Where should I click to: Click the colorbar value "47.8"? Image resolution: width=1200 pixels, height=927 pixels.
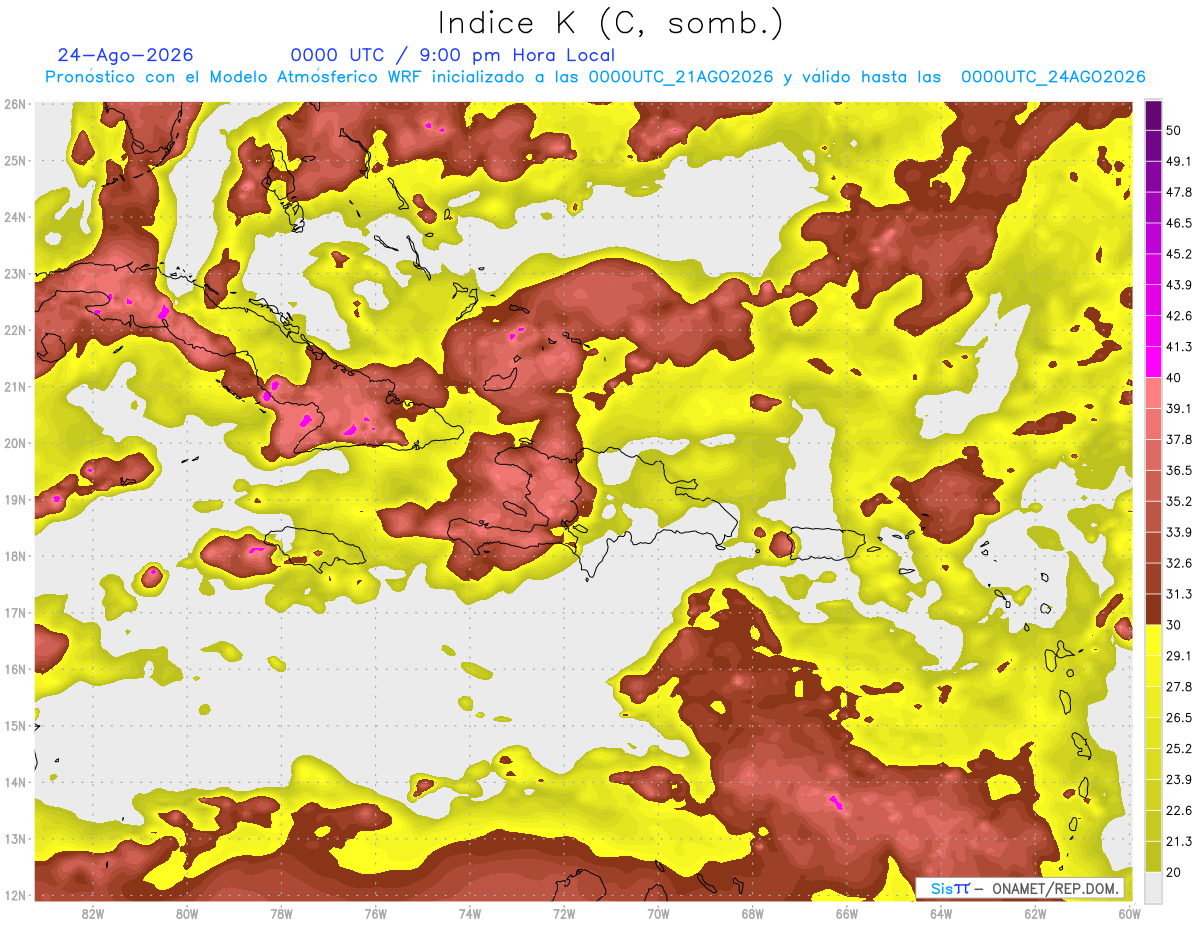[x=1179, y=192]
